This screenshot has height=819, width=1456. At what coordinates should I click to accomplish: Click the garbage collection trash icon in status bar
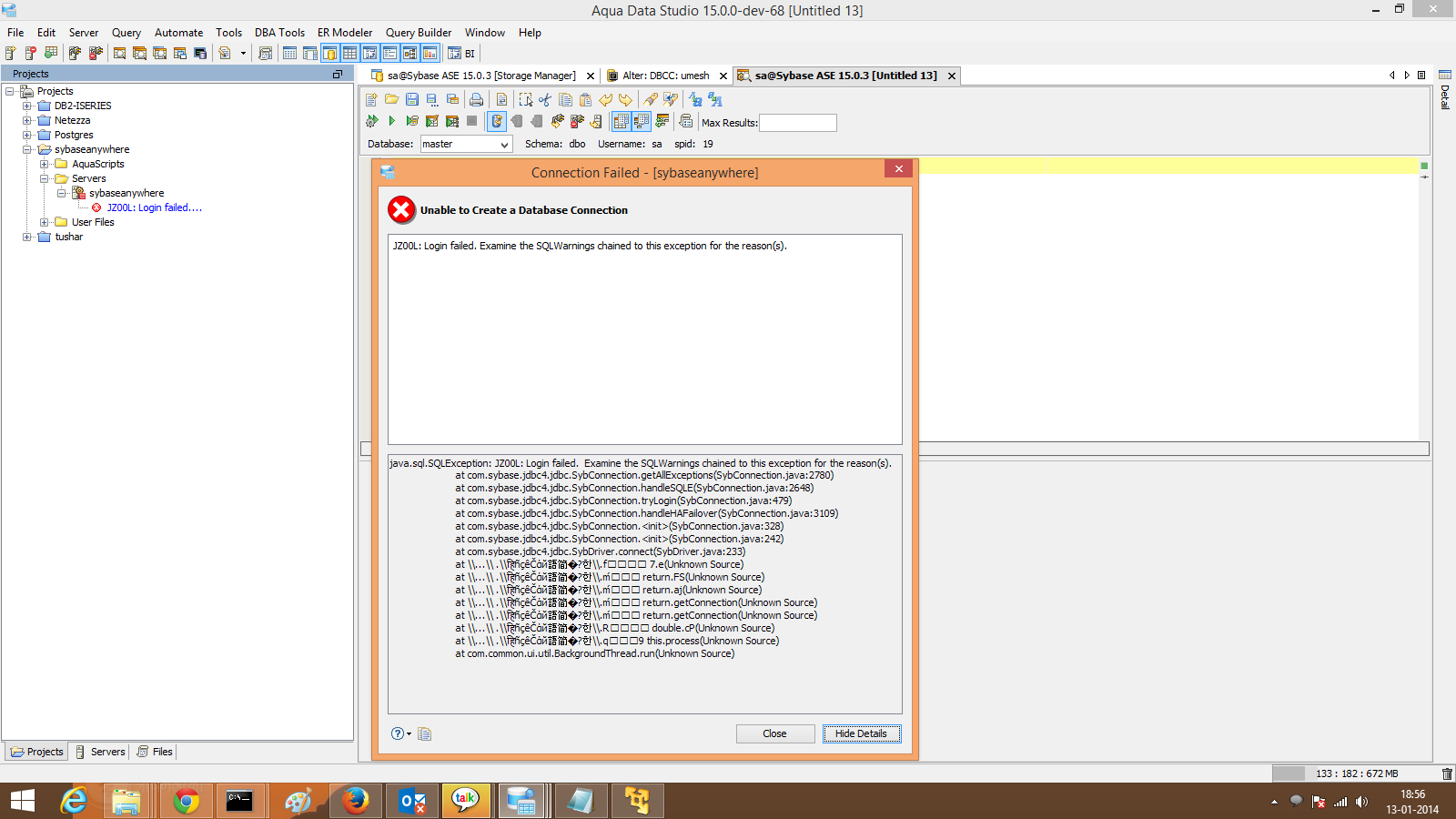[1447, 773]
